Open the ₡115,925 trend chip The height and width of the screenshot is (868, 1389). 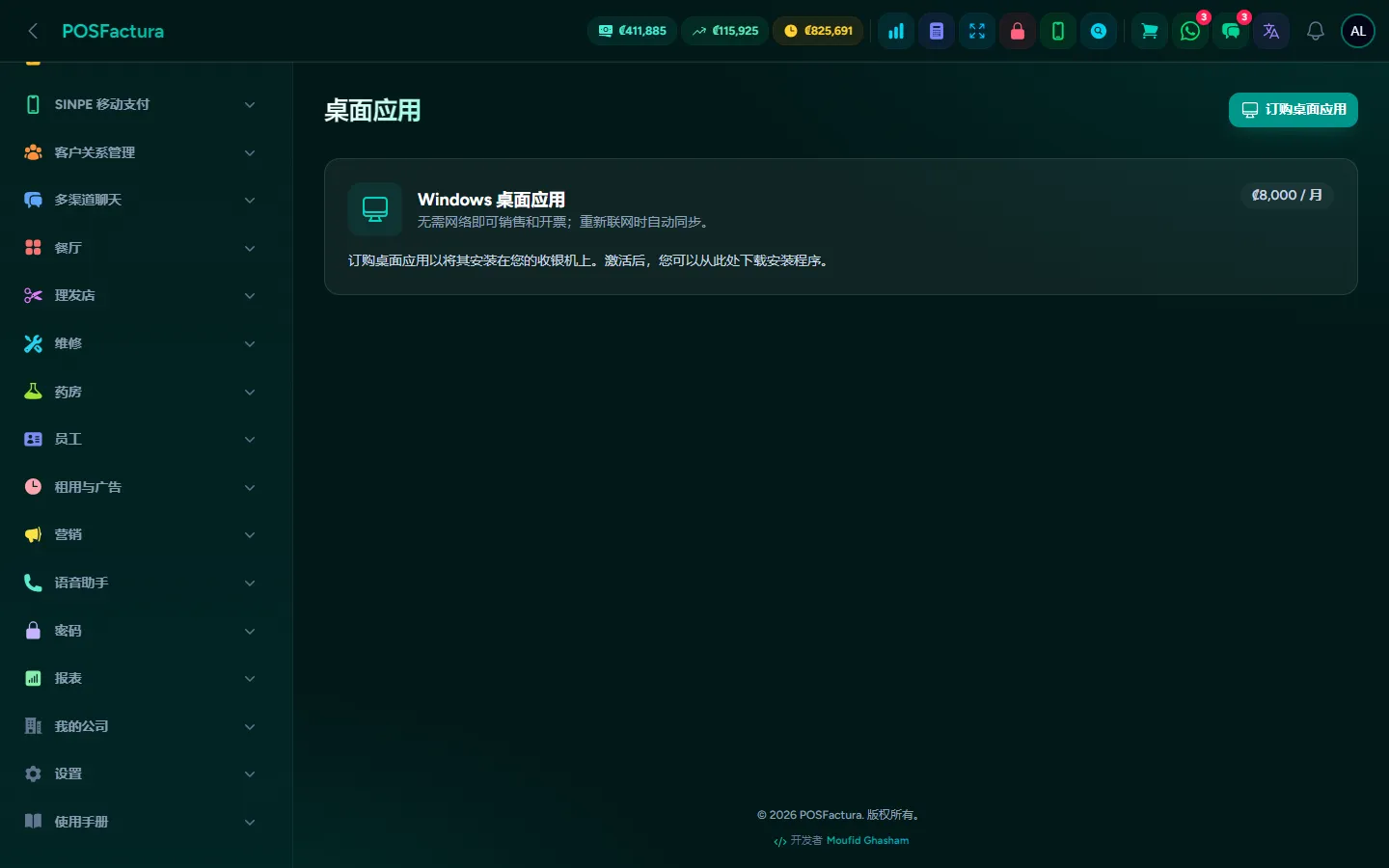(x=725, y=31)
